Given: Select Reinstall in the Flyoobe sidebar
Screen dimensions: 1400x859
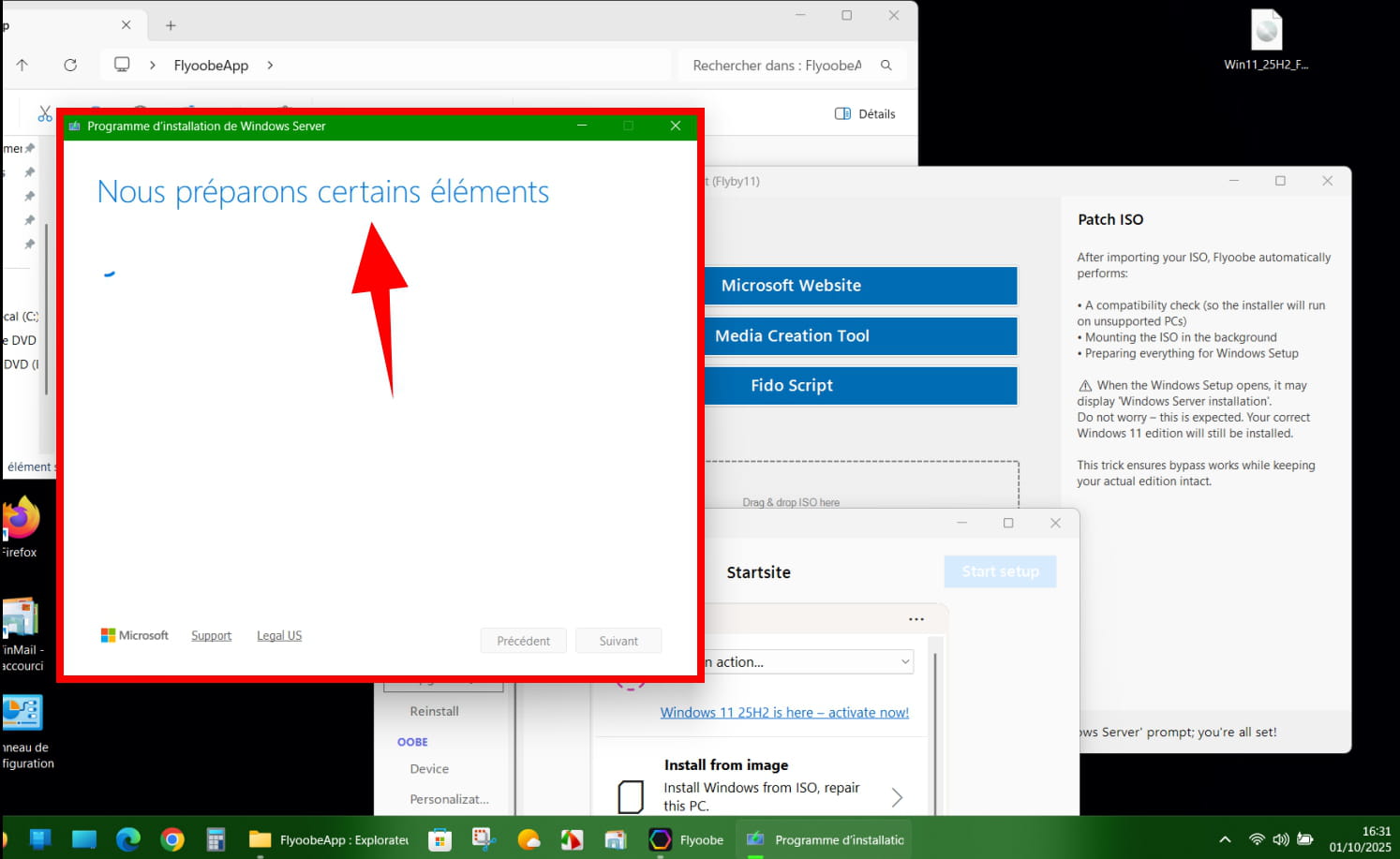Looking at the screenshot, I should (434, 711).
